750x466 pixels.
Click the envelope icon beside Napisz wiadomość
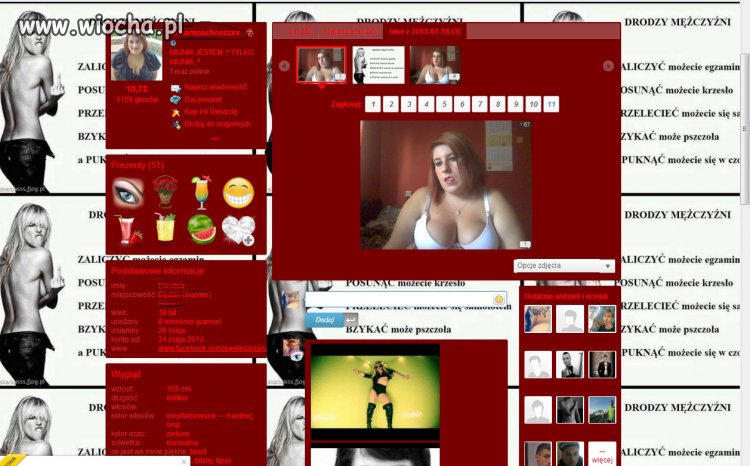[x=176, y=88]
